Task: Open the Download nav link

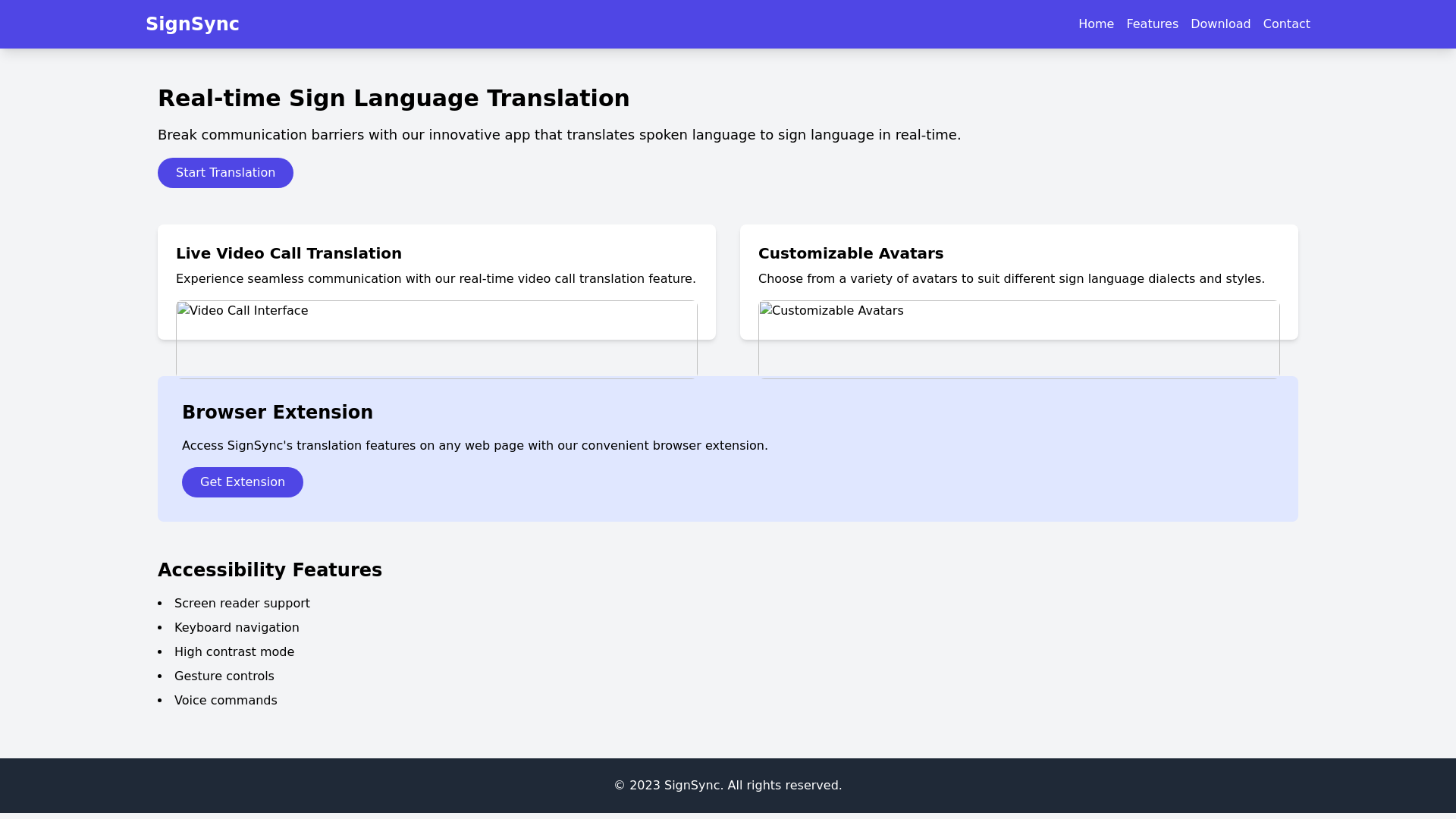Action: coord(1220,24)
